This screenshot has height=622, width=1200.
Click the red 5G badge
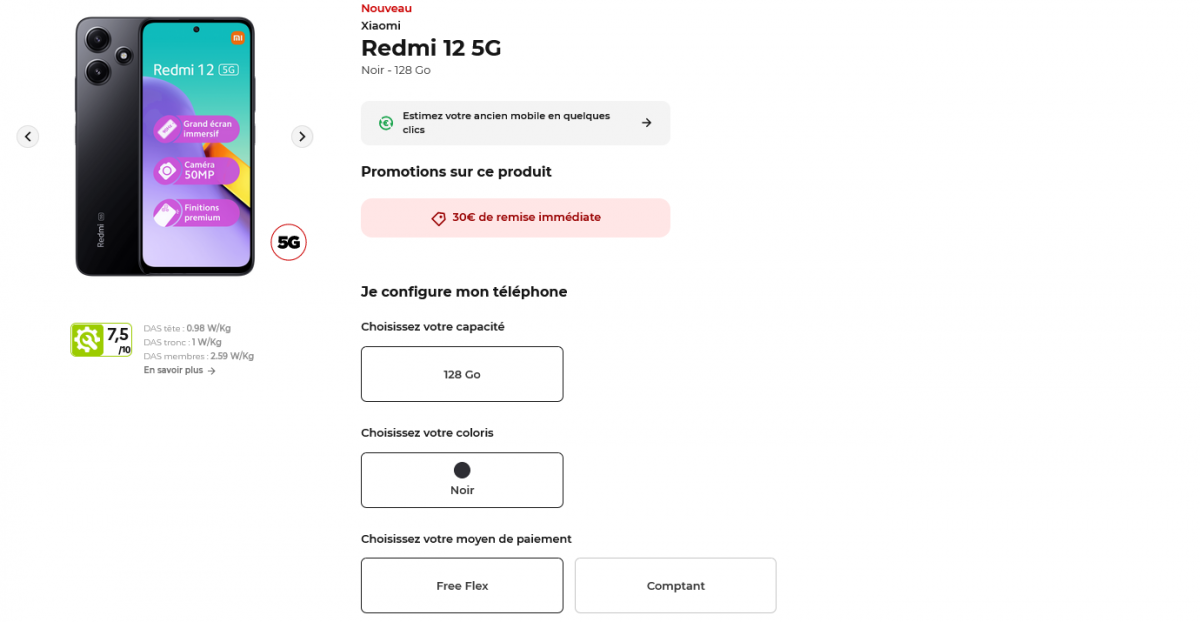[289, 242]
